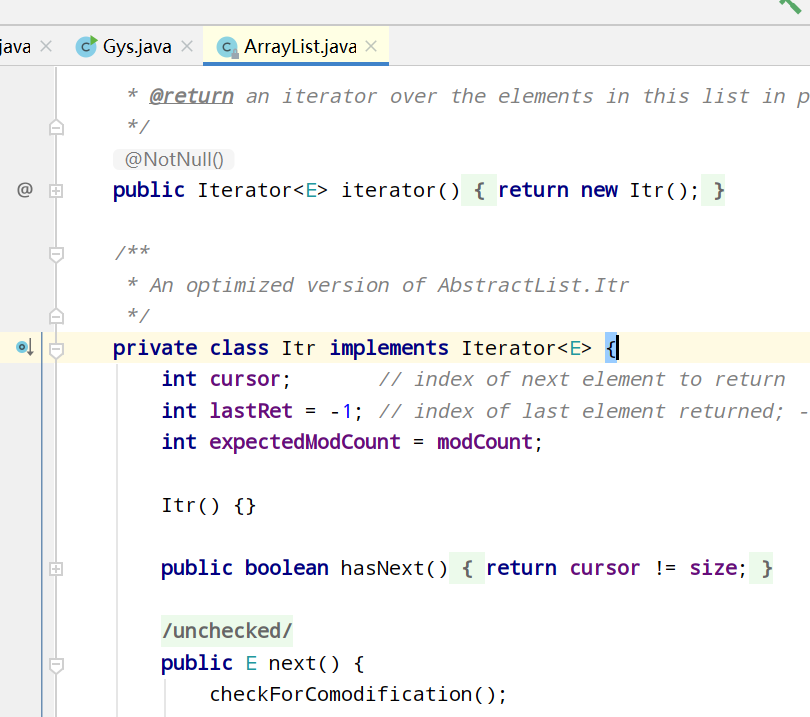The image size is (810, 717).
Task: Click fold end marker below 'An optimized version'
Action: pyautogui.click(x=56, y=316)
